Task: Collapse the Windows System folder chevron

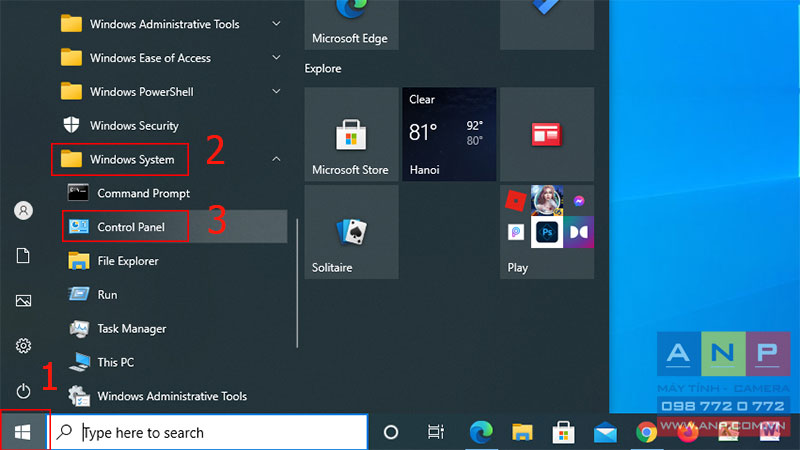Action: 276,159
